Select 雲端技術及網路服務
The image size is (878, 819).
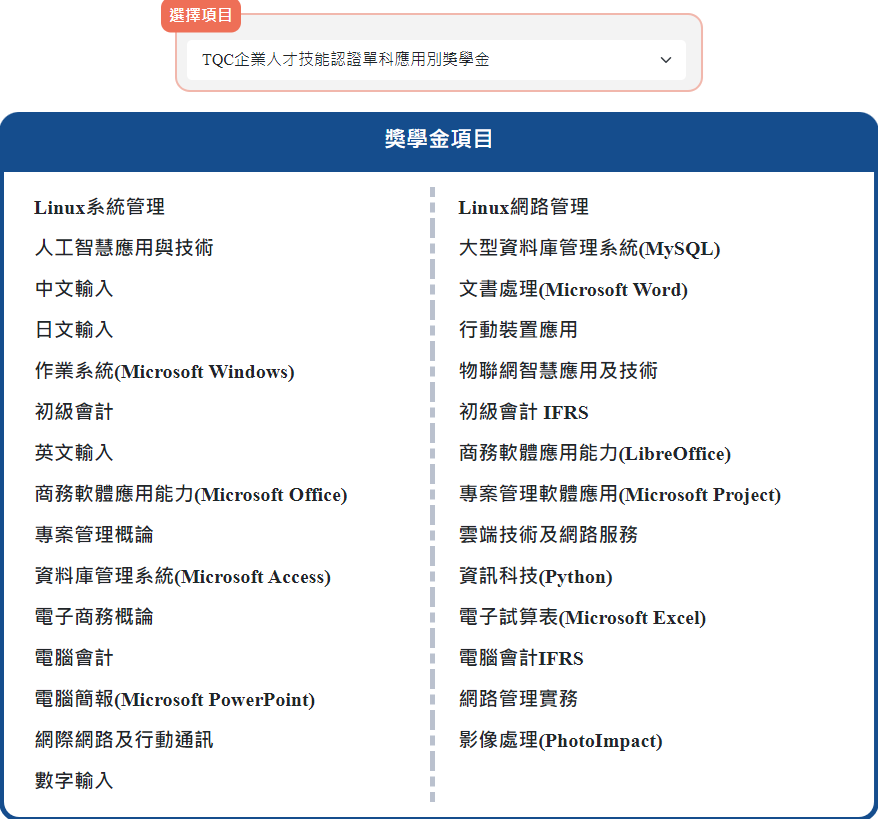[548, 535]
